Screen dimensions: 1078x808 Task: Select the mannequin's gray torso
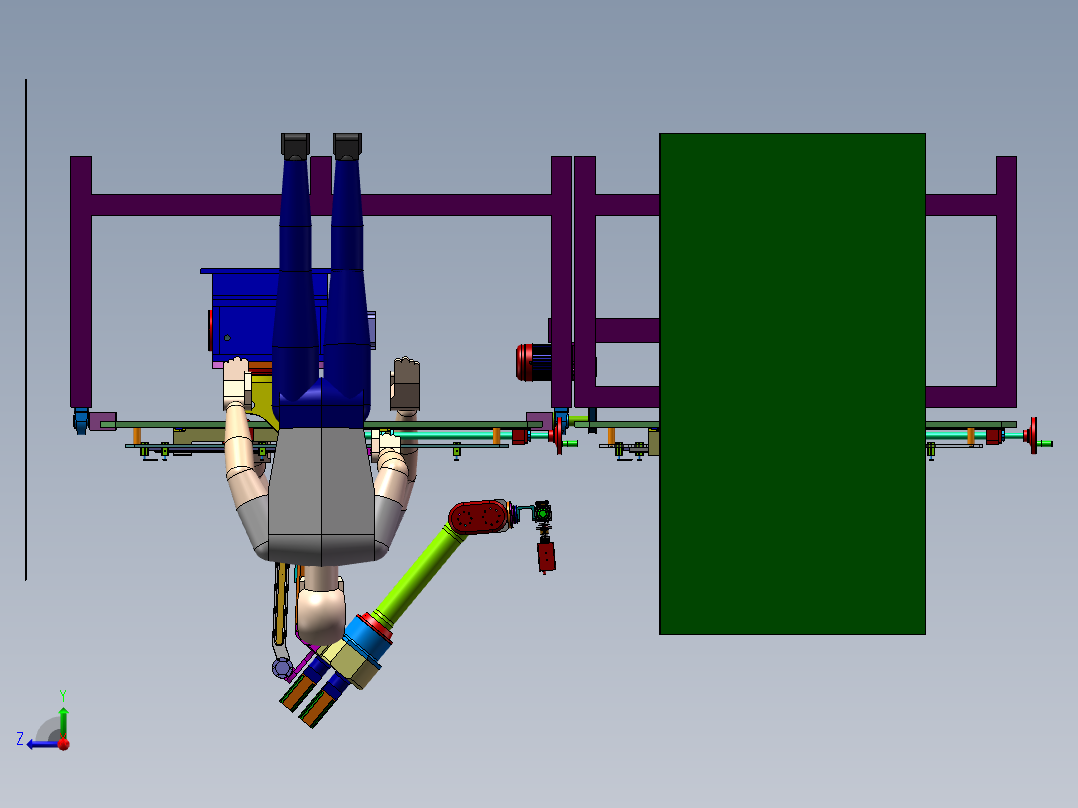click(321, 495)
